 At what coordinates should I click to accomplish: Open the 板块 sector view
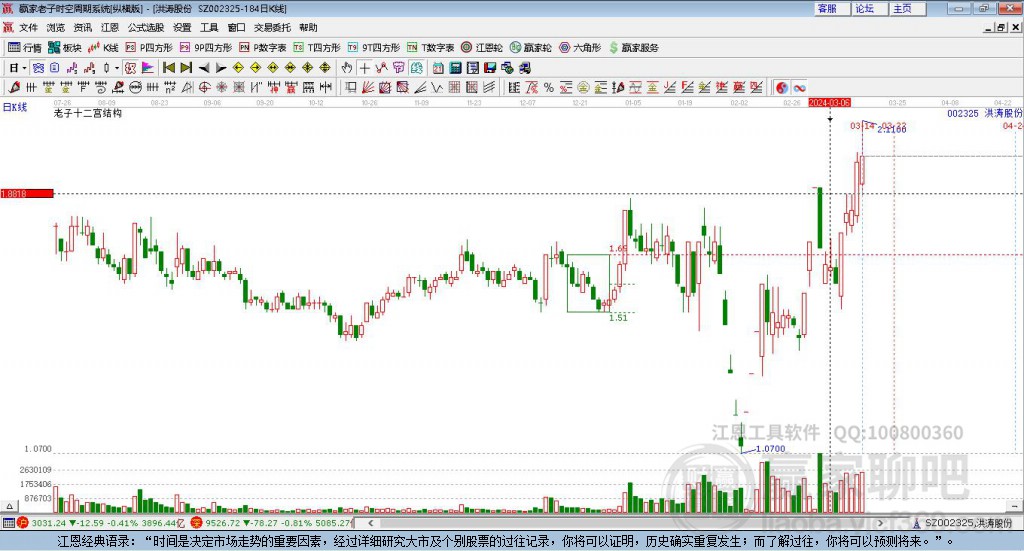pos(64,48)
